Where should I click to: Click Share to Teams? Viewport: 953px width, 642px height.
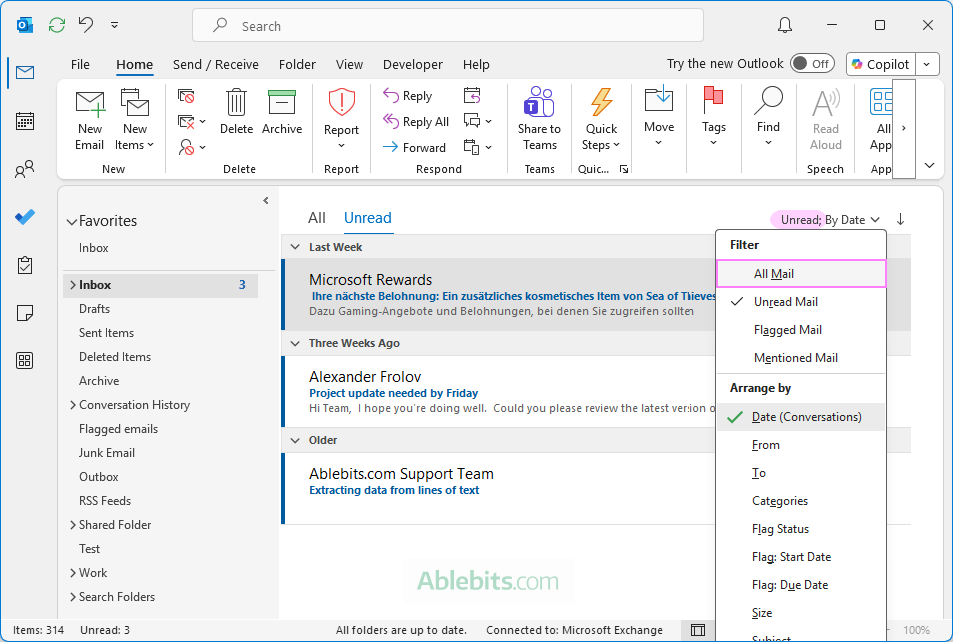click(x=540, y=119)
